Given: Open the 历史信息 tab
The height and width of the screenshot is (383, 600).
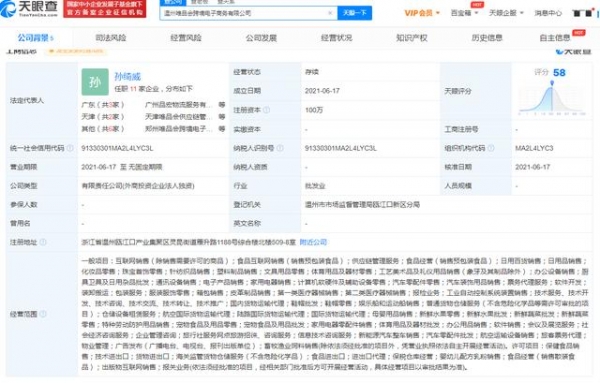Looking at the screenshot, I should [487, 38].
